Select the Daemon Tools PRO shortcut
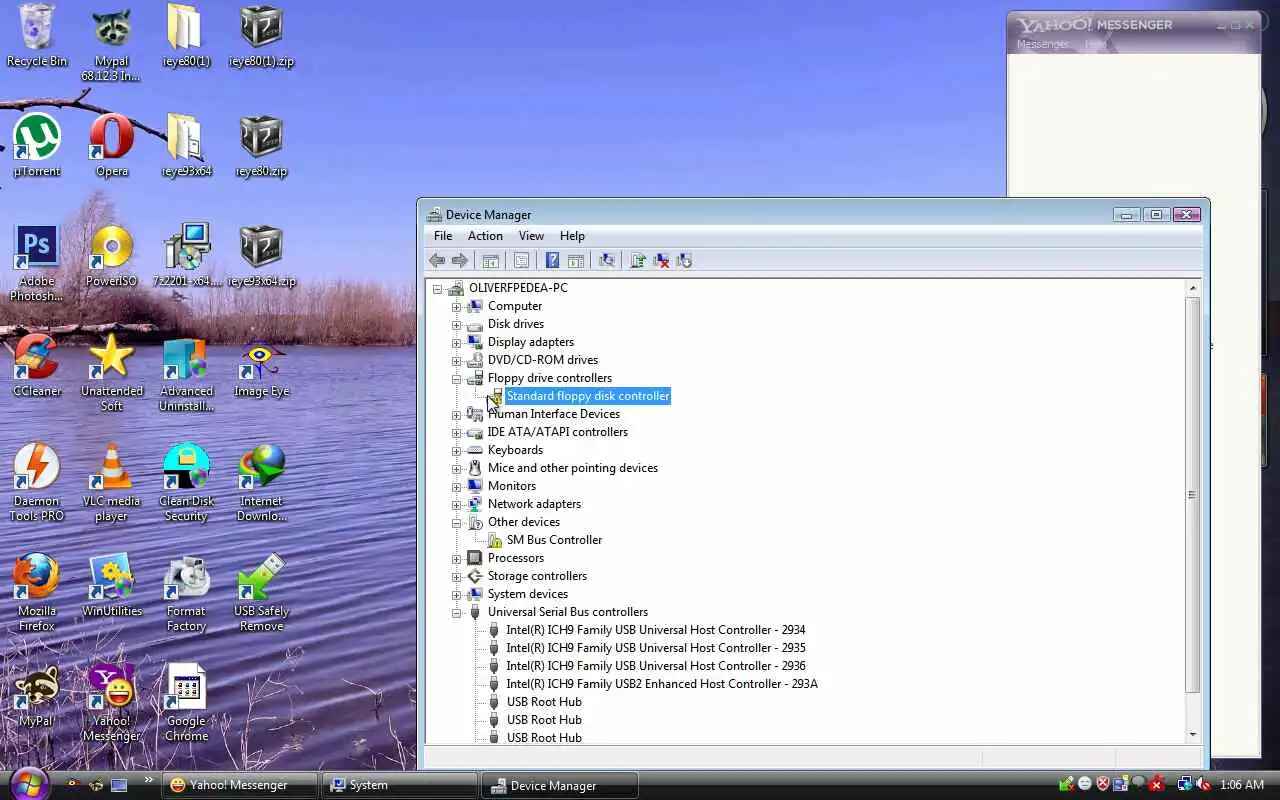This screenshot has width=1280, height=800. point(37,483)
